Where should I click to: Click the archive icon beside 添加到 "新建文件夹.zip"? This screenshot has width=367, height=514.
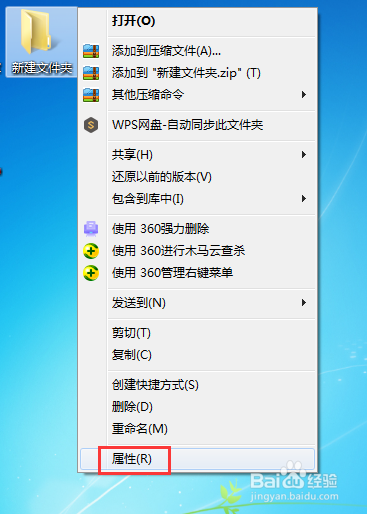coord(91,73)
